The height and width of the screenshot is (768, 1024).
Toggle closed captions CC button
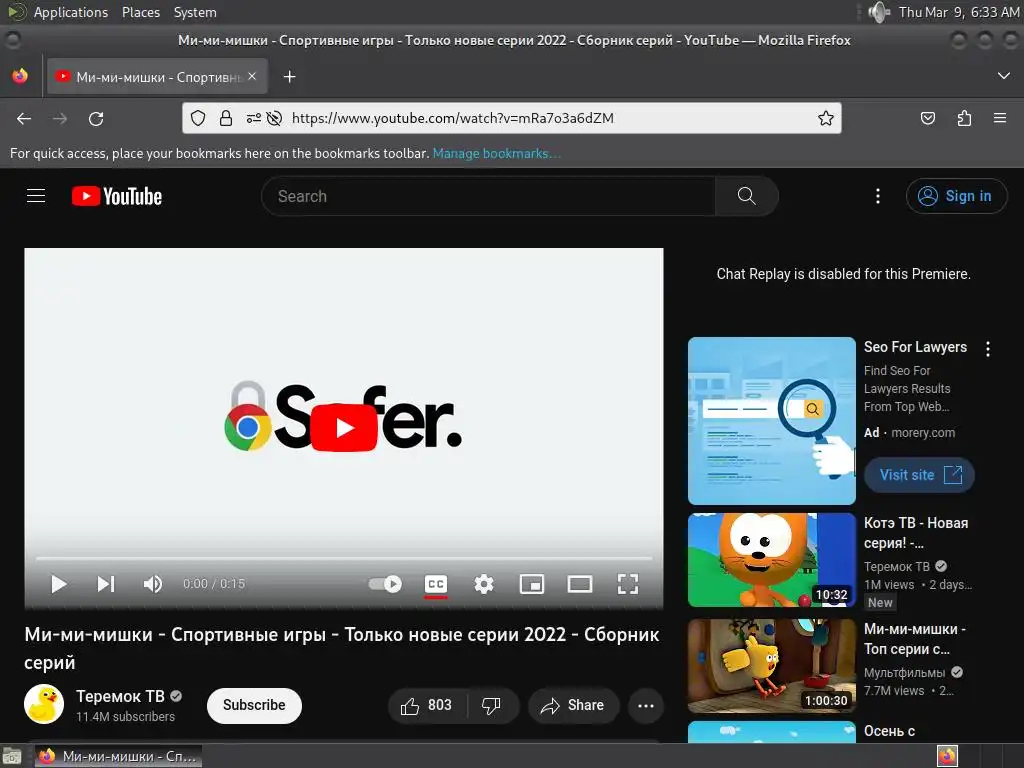pyautogui.click(x=436, y=584)
